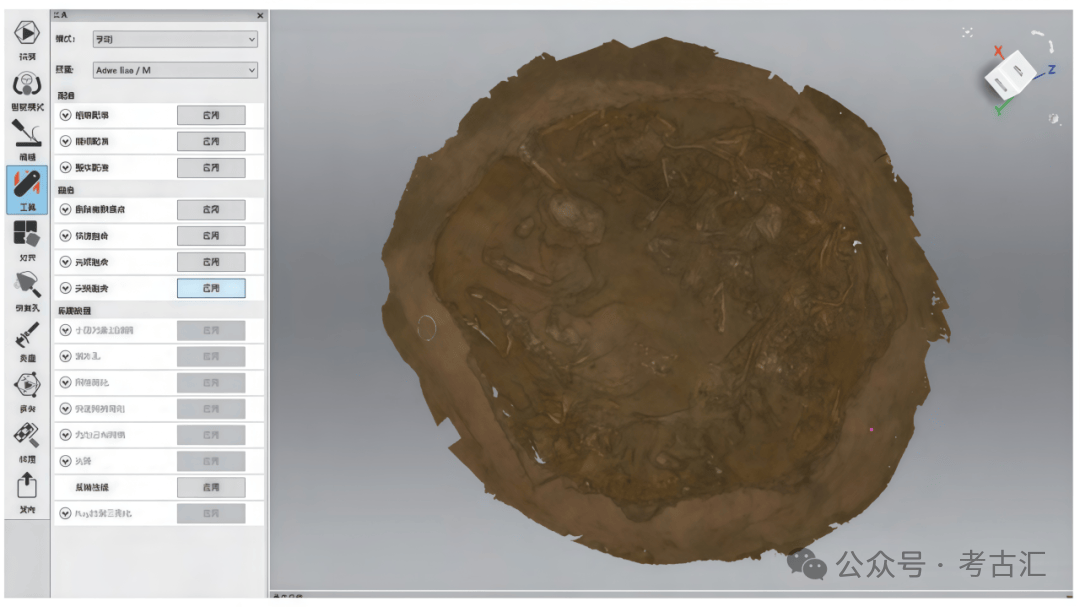Open the "Adwe liao / M" dropdown
This screenshot has height=607, width=1080.
(175, 70)
